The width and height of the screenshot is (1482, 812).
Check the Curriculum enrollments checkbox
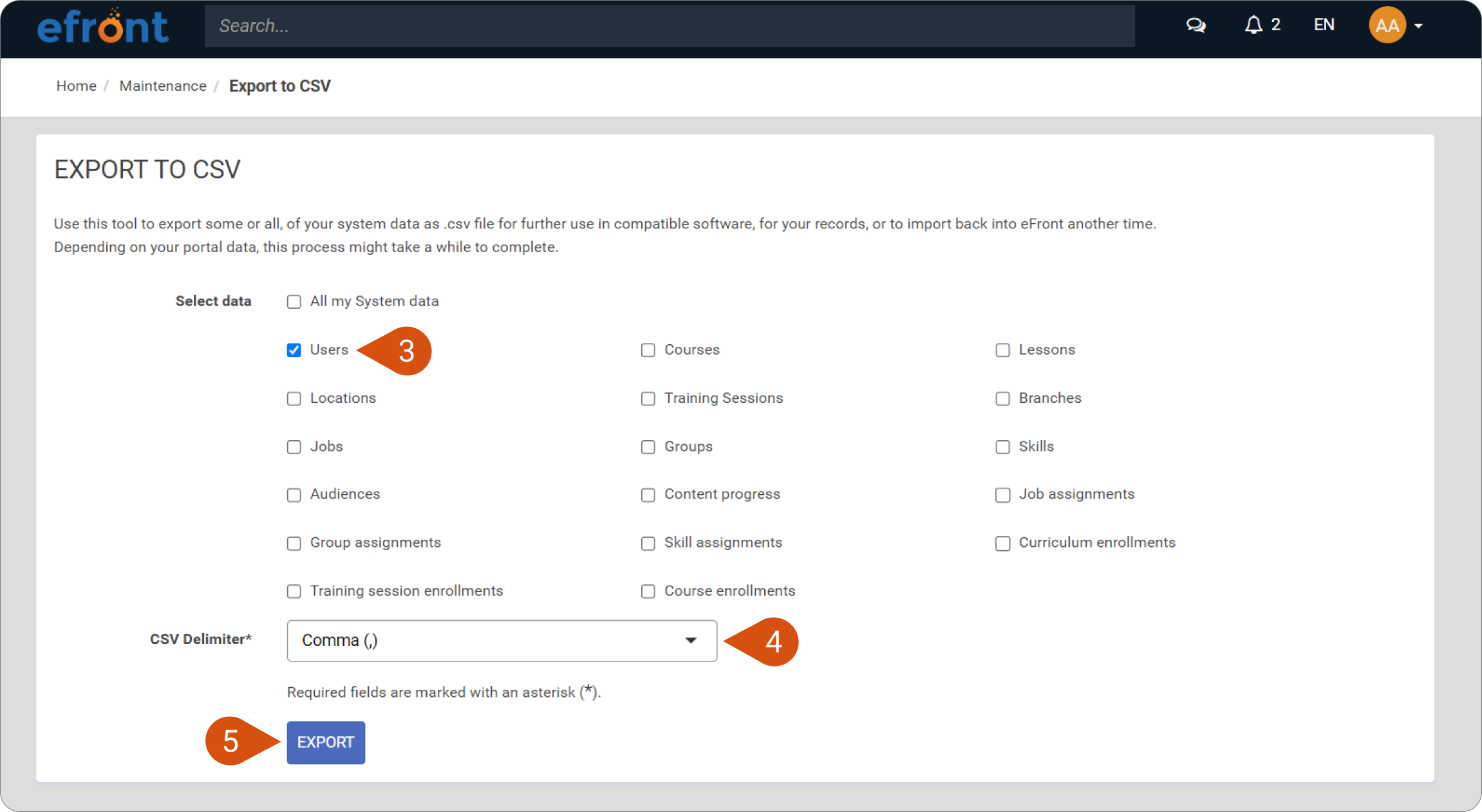click(x=1003, y=543)
